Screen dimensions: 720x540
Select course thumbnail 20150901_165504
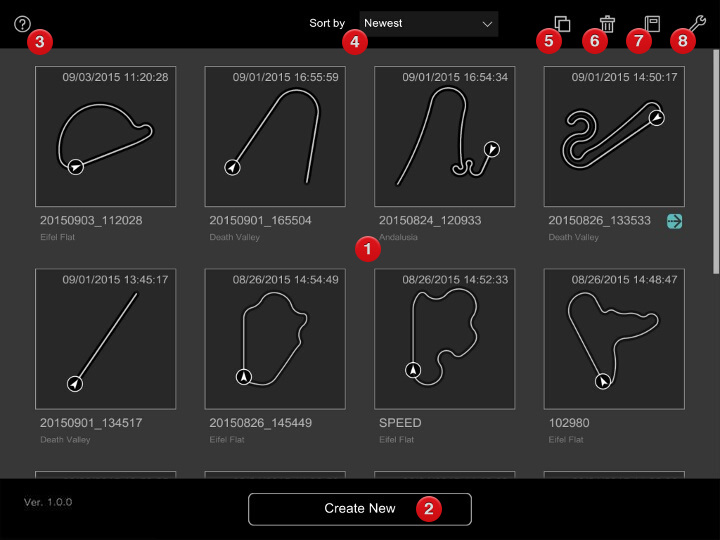(274, 136)
